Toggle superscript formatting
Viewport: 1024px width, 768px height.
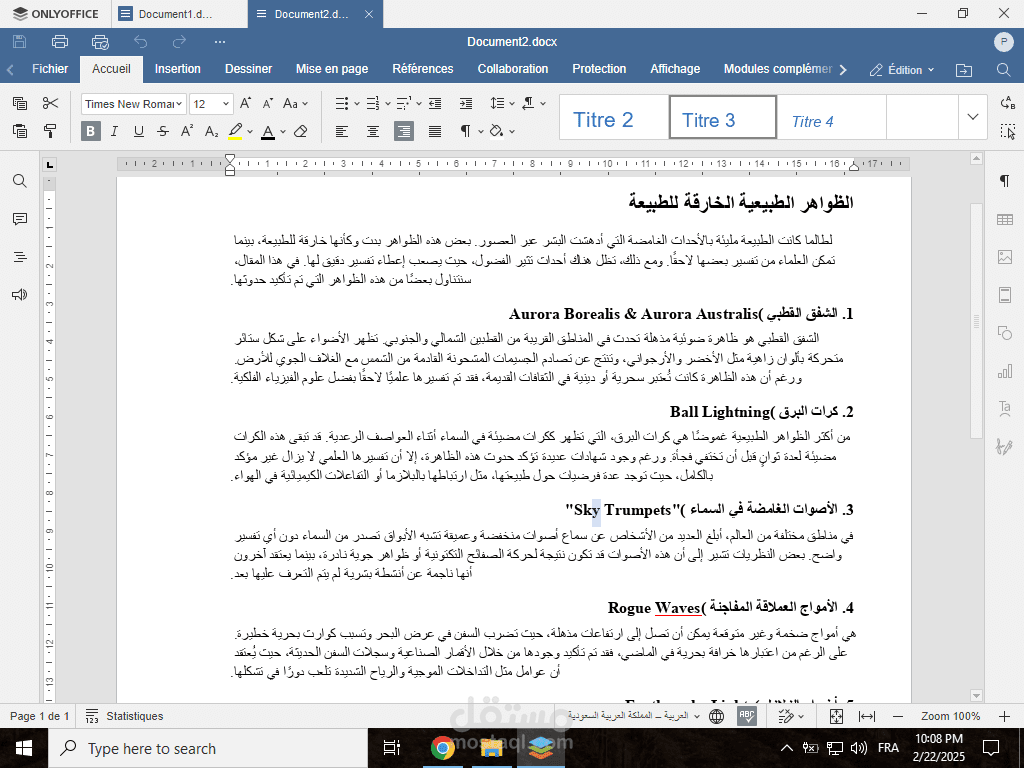pyautogui.click(x=187, y=131)
